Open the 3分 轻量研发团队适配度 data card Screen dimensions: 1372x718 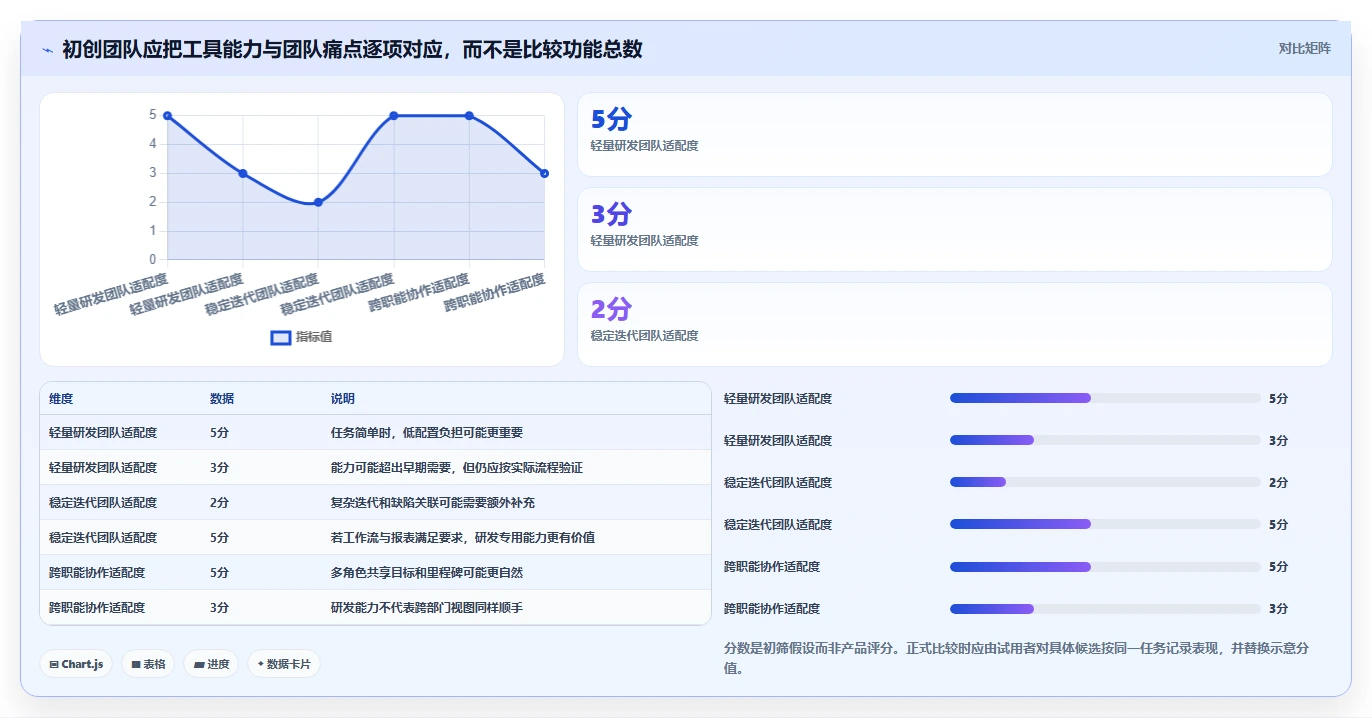pos(954,230)
